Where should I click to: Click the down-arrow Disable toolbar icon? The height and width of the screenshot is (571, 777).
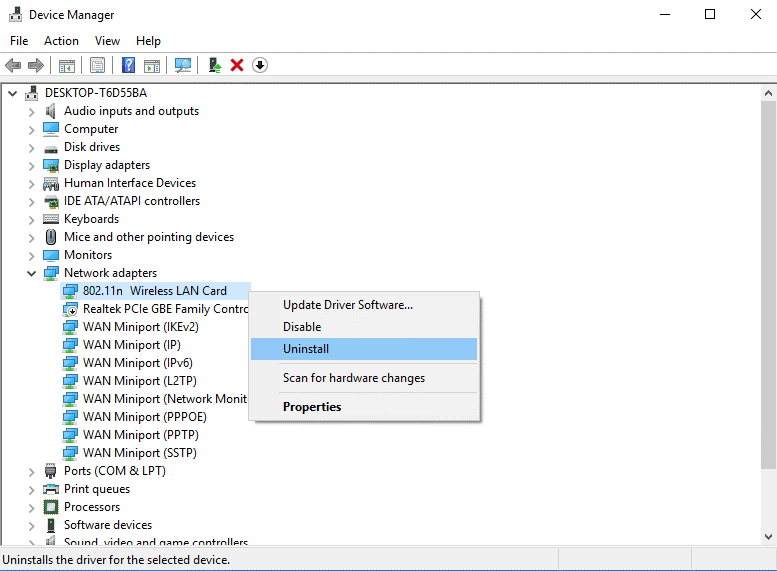click(260, 65)
